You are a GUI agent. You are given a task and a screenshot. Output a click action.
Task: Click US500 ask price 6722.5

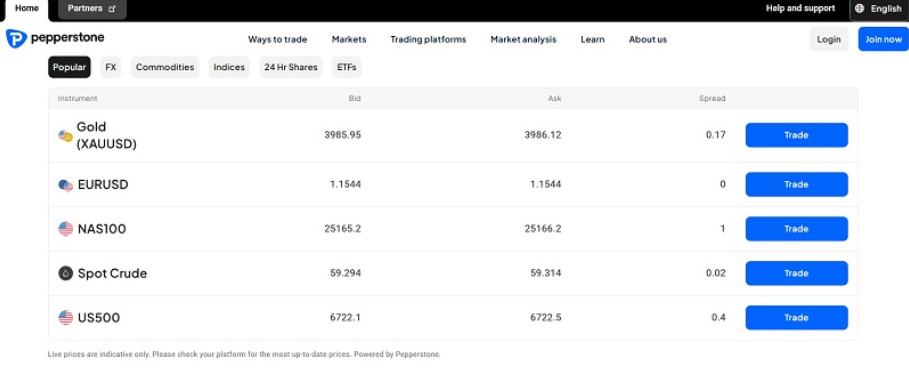546,318
